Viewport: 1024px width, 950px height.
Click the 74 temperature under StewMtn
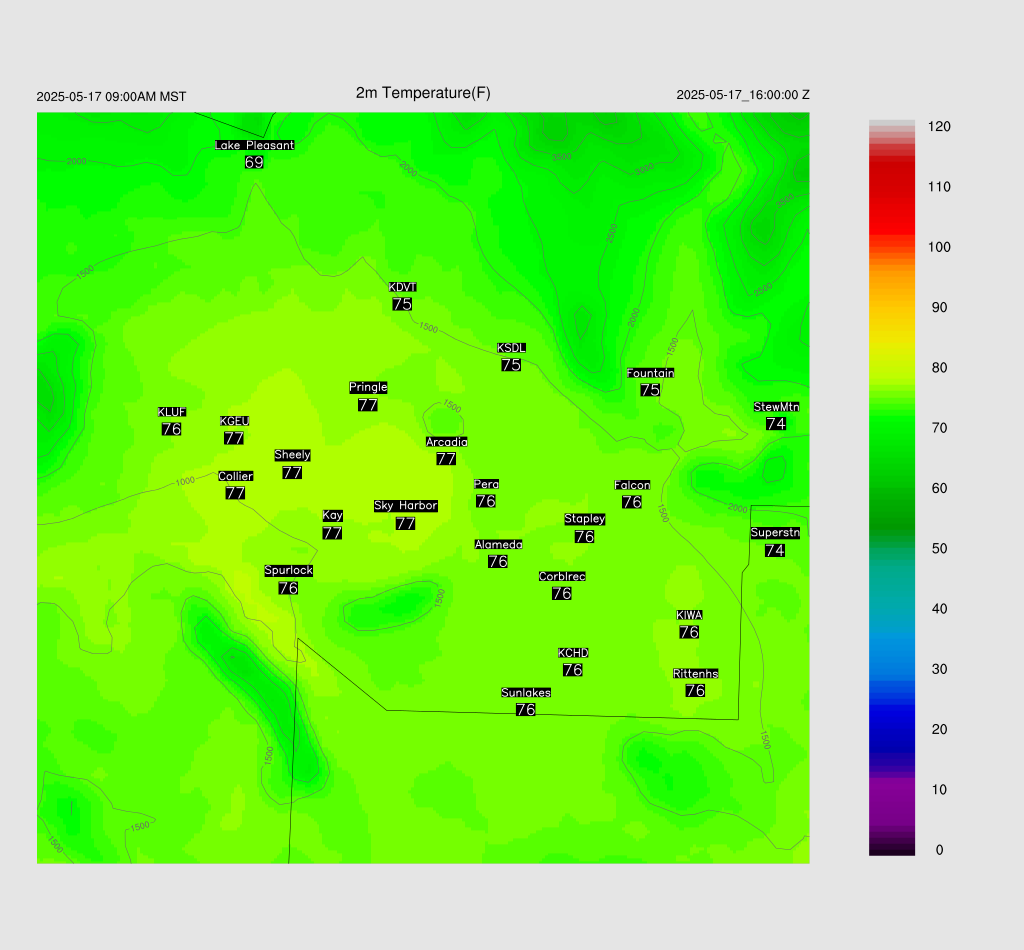tap(776, 424)
